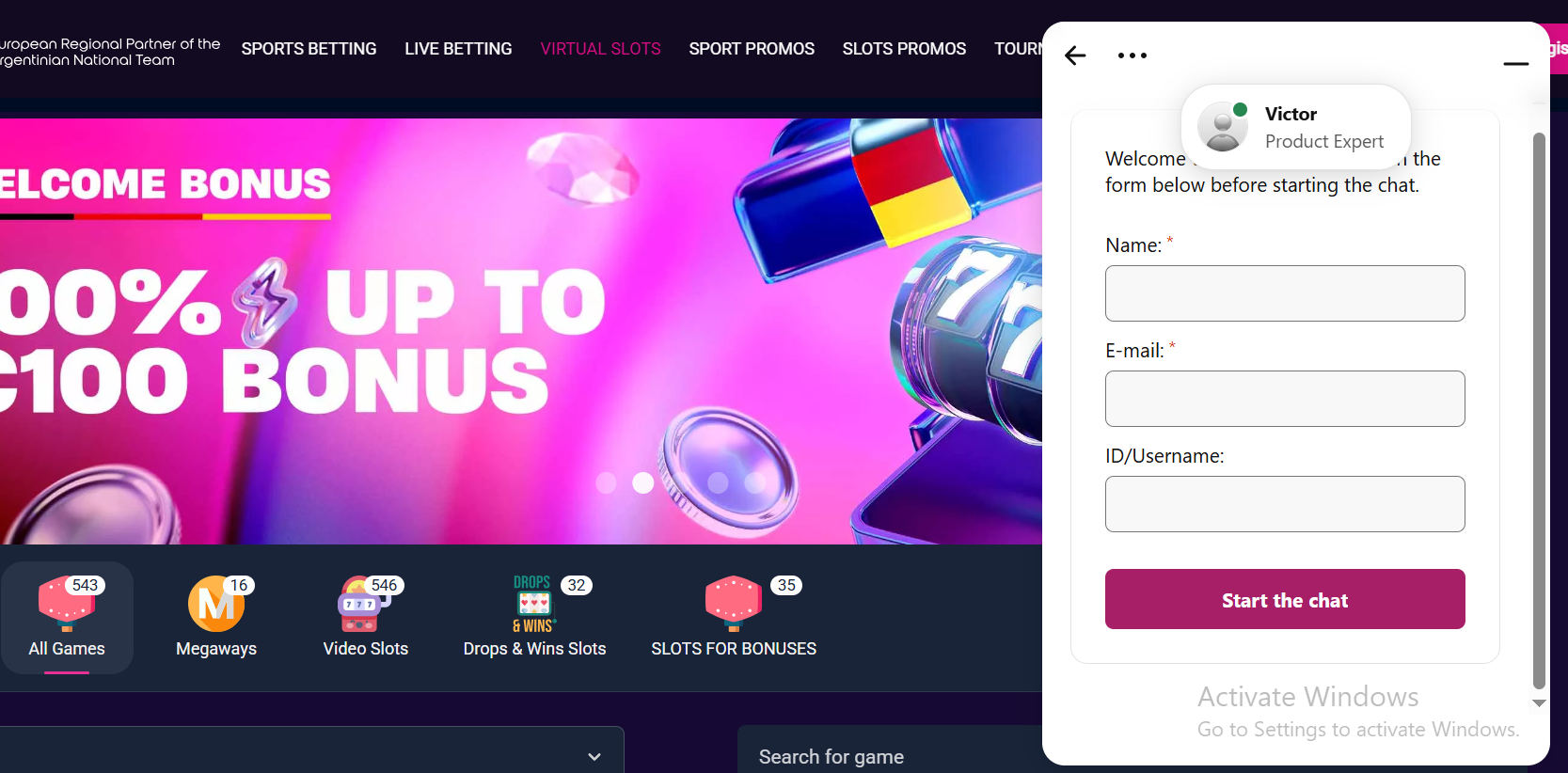This screenshot has height=773, width=1568.
Task: Open the Megaways category icon
Action: click(x=216, y=603)
